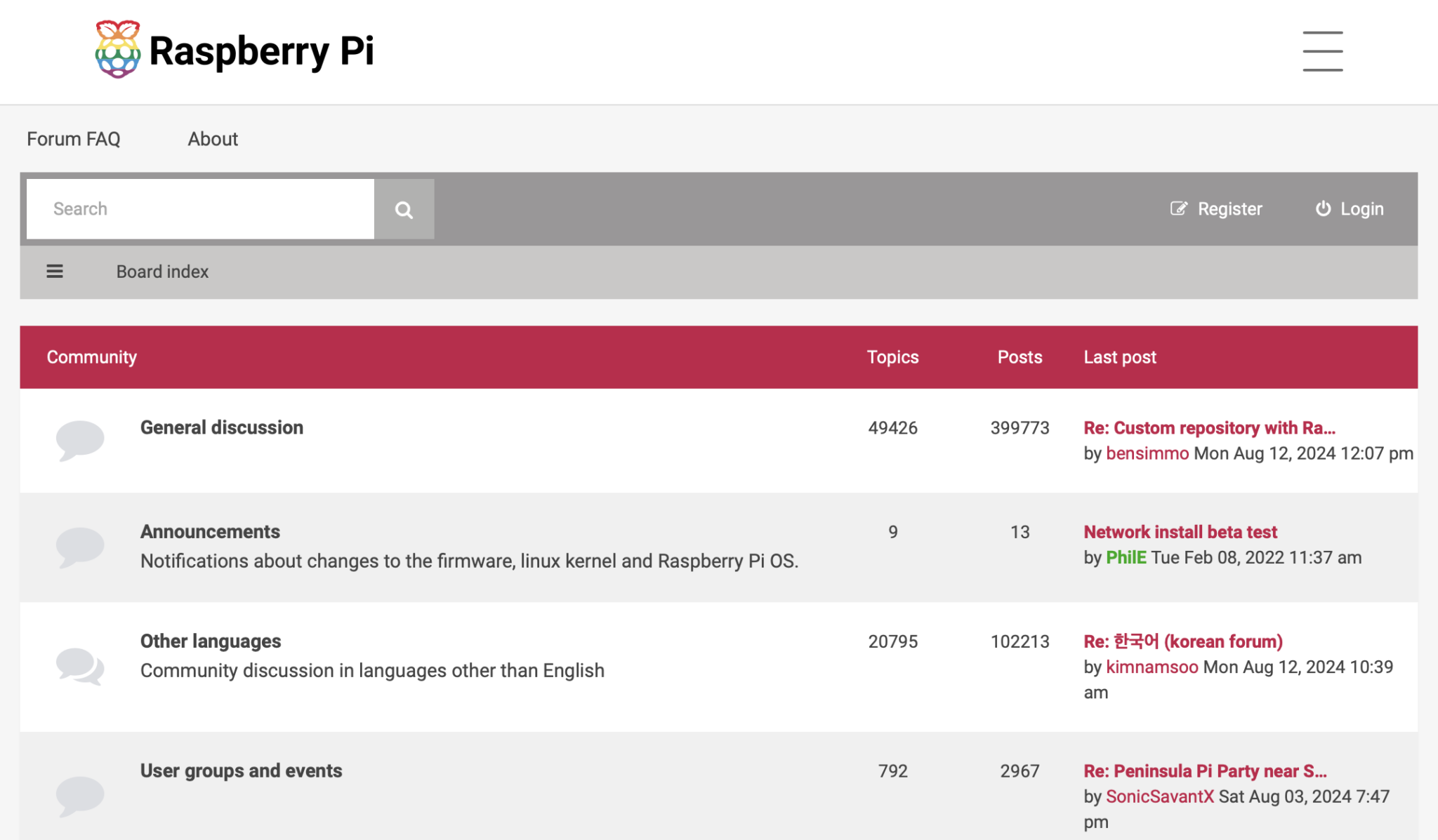Click the Announcements forum bubble icon
The image size is (1438, 840).
click(80, 547)
